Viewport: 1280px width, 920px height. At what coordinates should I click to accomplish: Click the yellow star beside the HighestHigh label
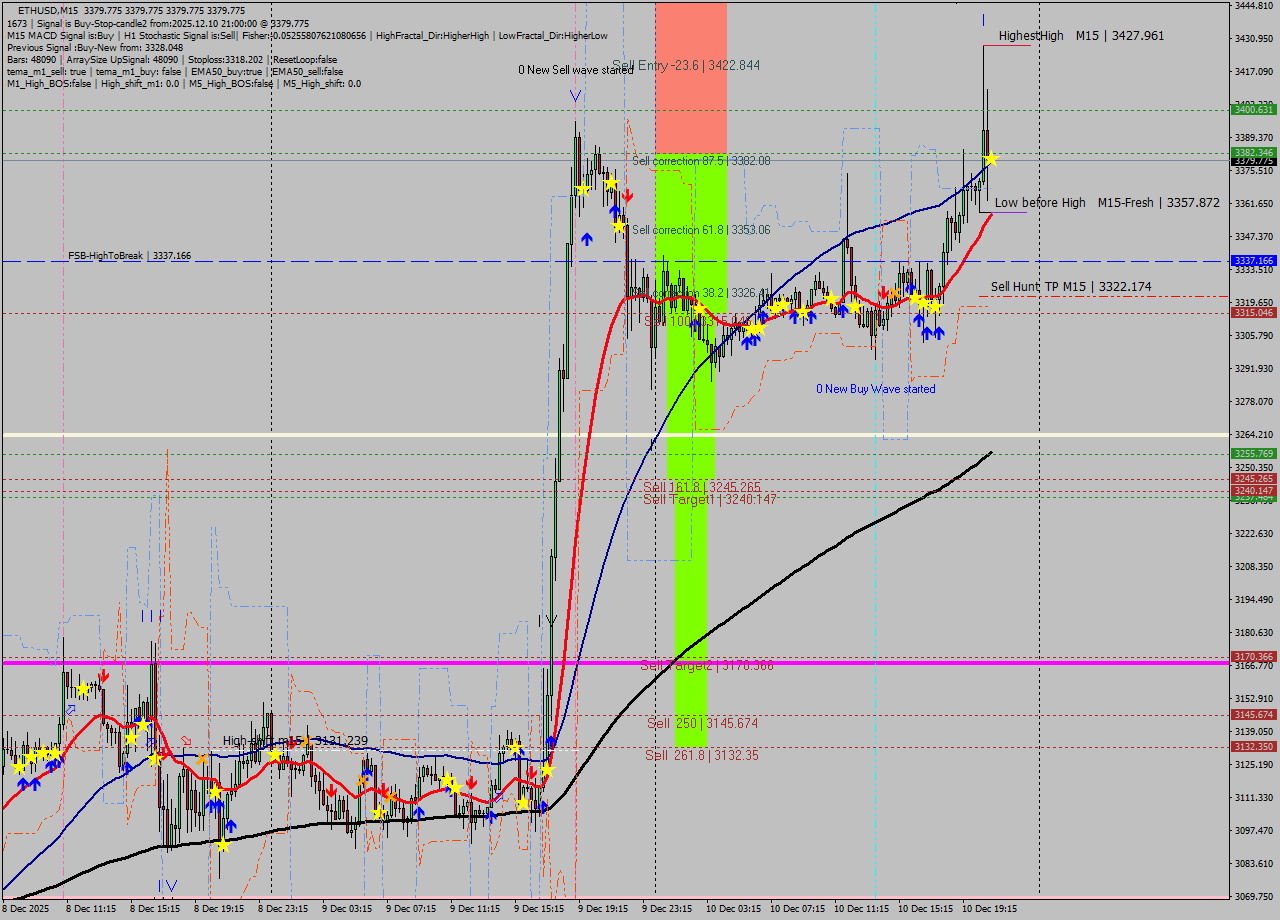(990, 157)
